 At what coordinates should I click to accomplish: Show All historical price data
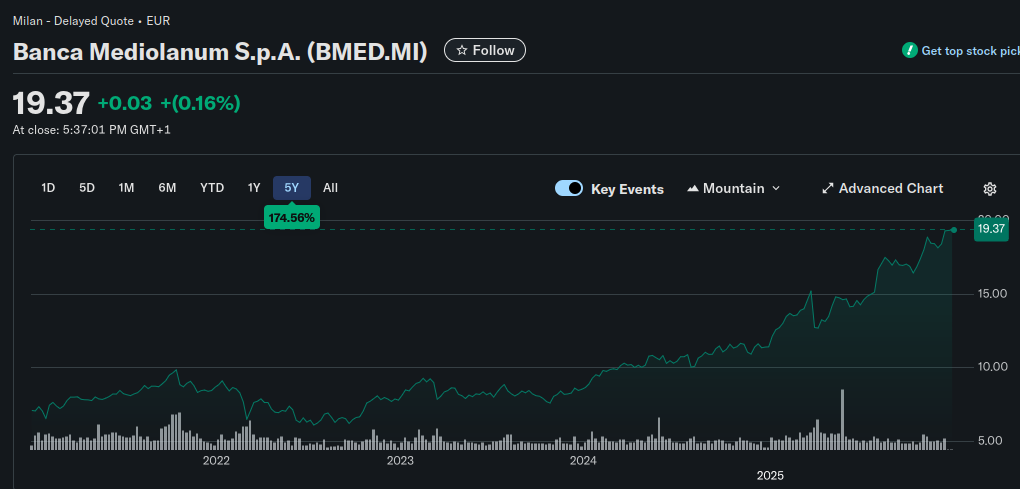point(331,188)
